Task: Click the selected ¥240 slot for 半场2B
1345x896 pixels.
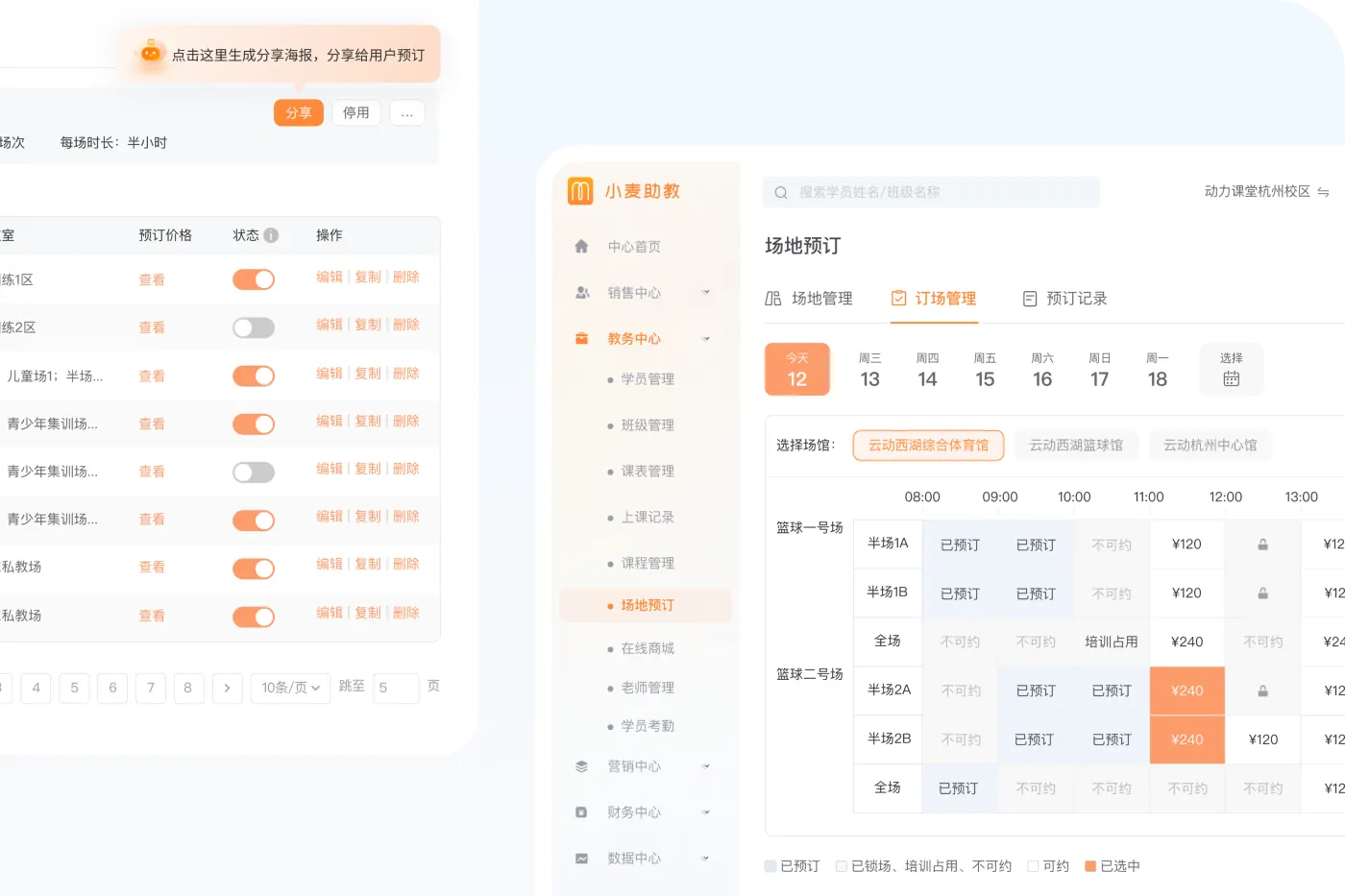Action: (1187, 739)
